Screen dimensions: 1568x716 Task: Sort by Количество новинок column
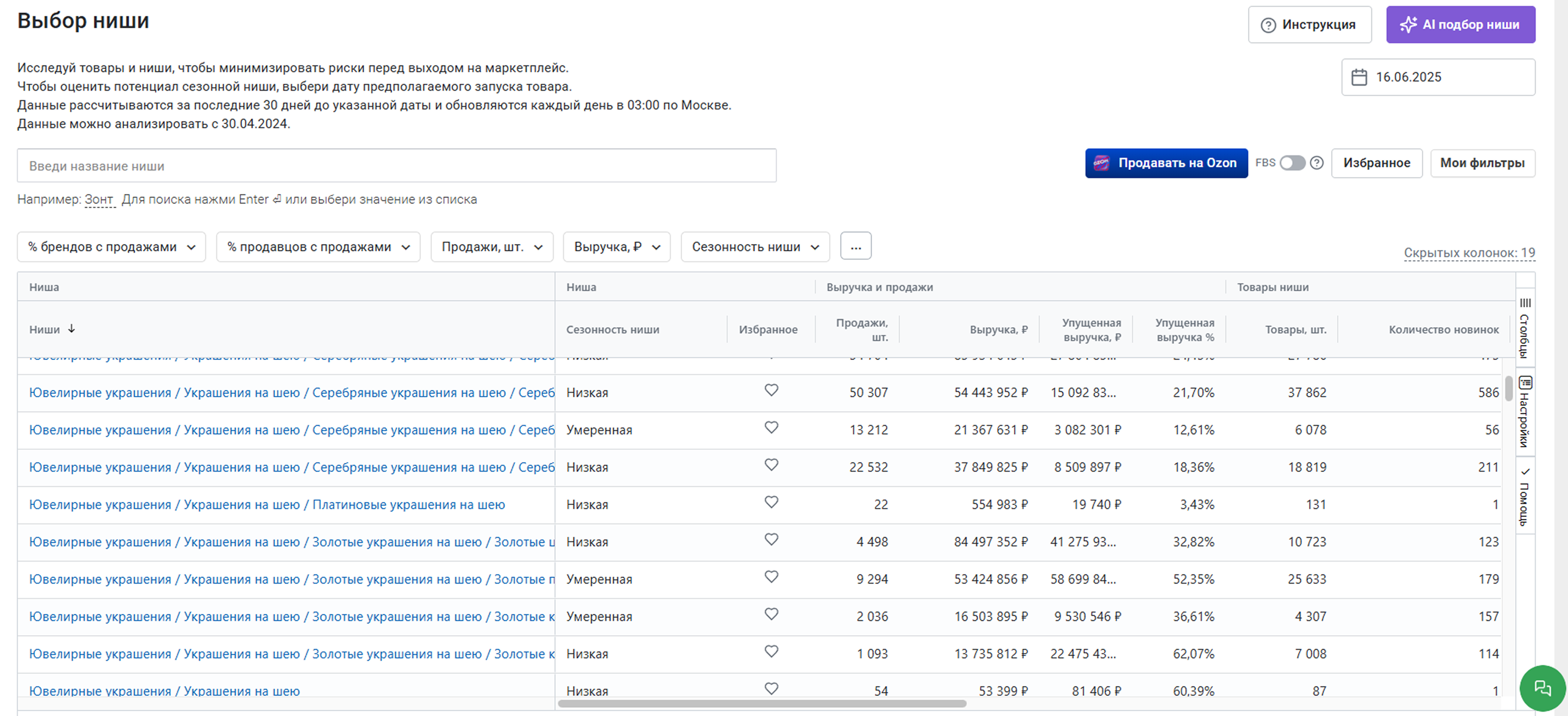click(x=1443, y=330)
